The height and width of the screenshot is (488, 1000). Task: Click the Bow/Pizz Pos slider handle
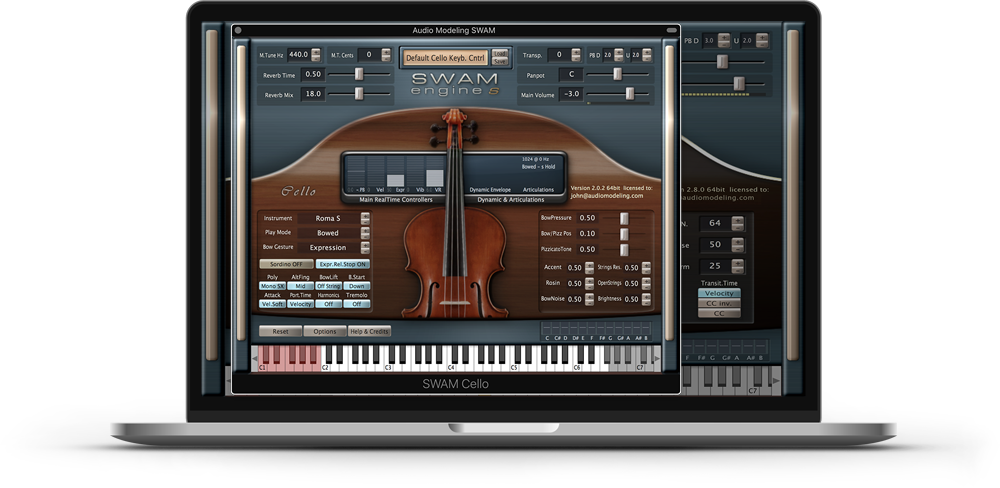(624, 234)
